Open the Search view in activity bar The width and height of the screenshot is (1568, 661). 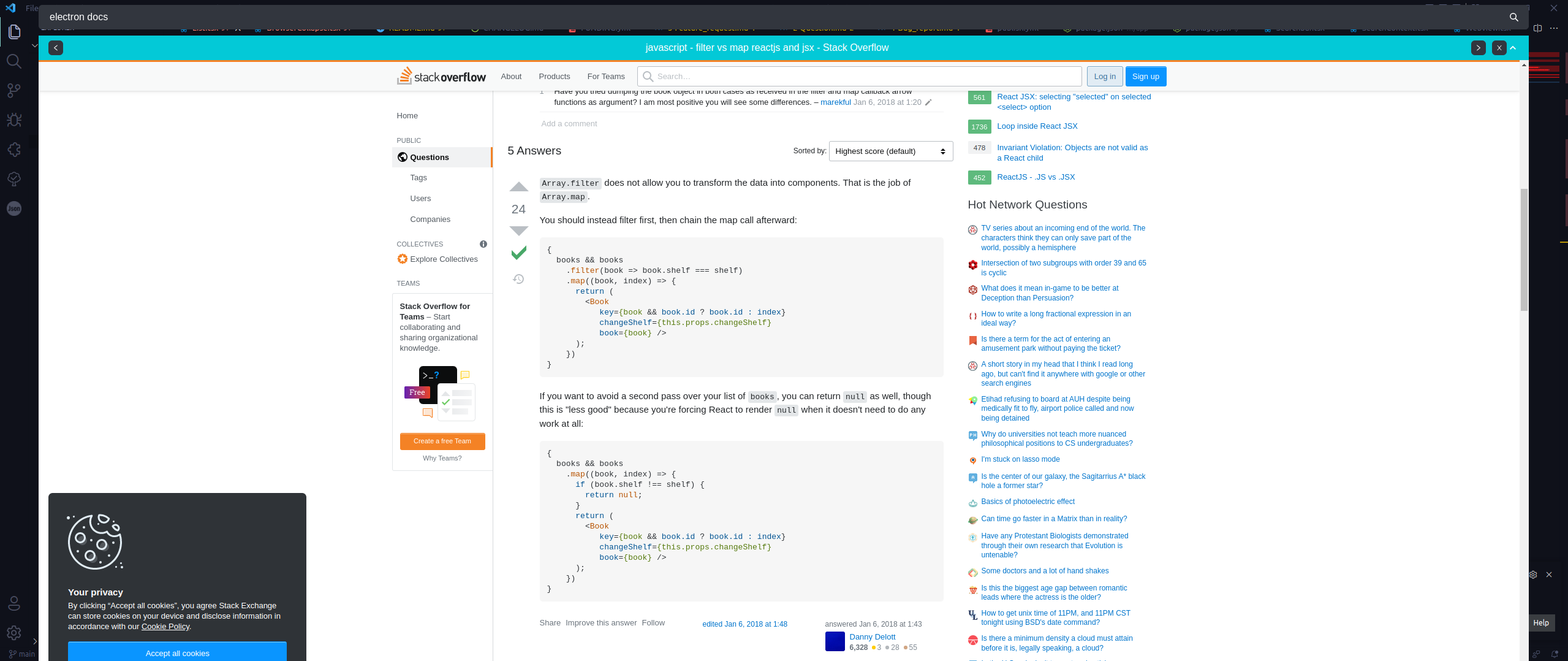14,61
